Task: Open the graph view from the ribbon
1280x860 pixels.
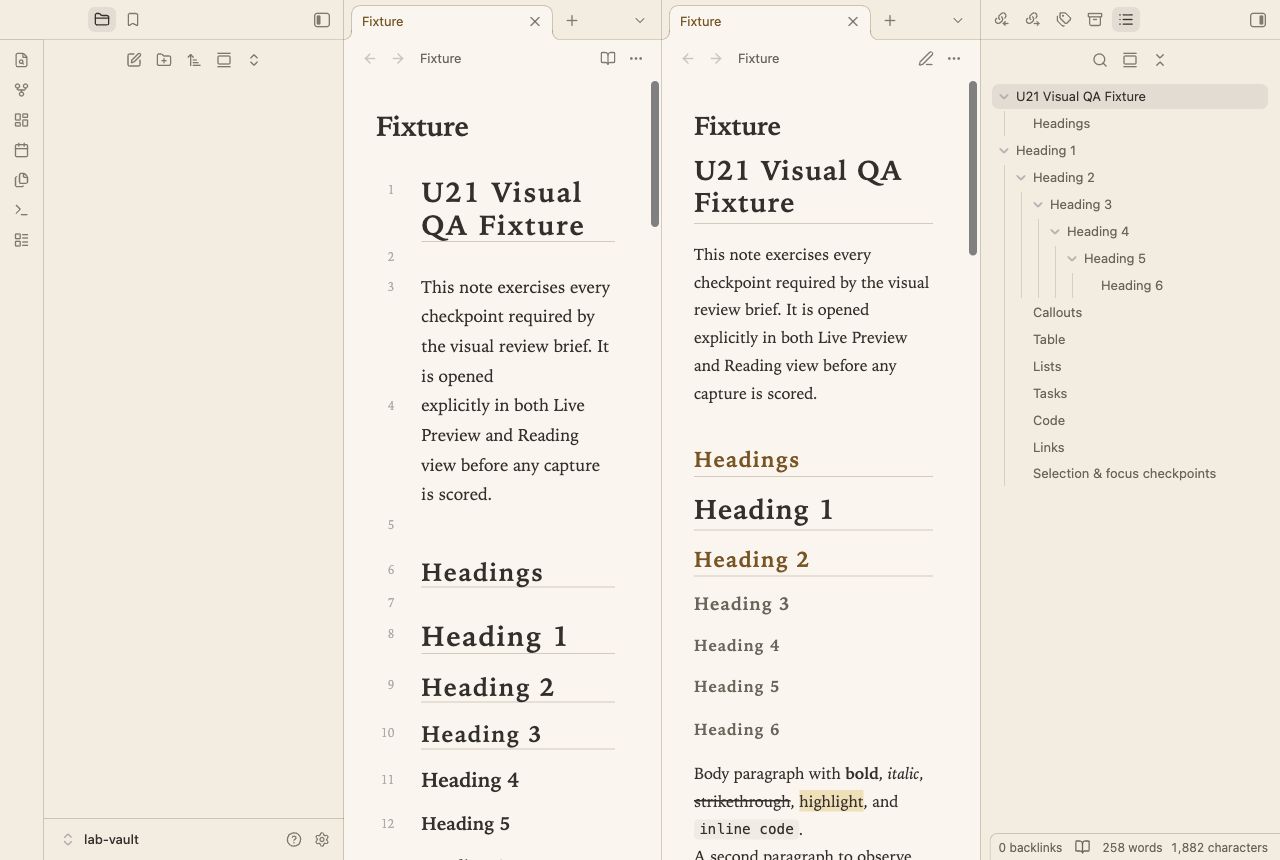Action: click(22, 90)
